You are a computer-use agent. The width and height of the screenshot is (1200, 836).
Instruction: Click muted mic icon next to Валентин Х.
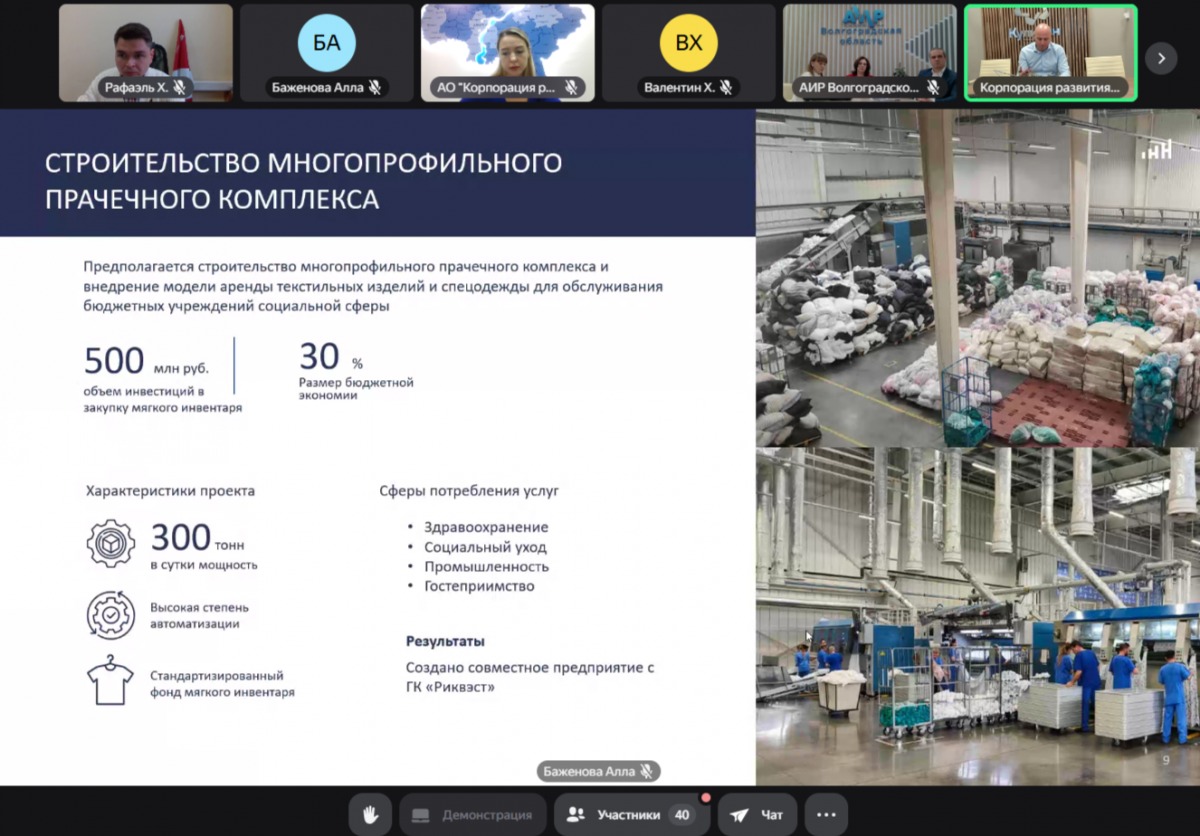pyautogui.click(x=726, y=88)
